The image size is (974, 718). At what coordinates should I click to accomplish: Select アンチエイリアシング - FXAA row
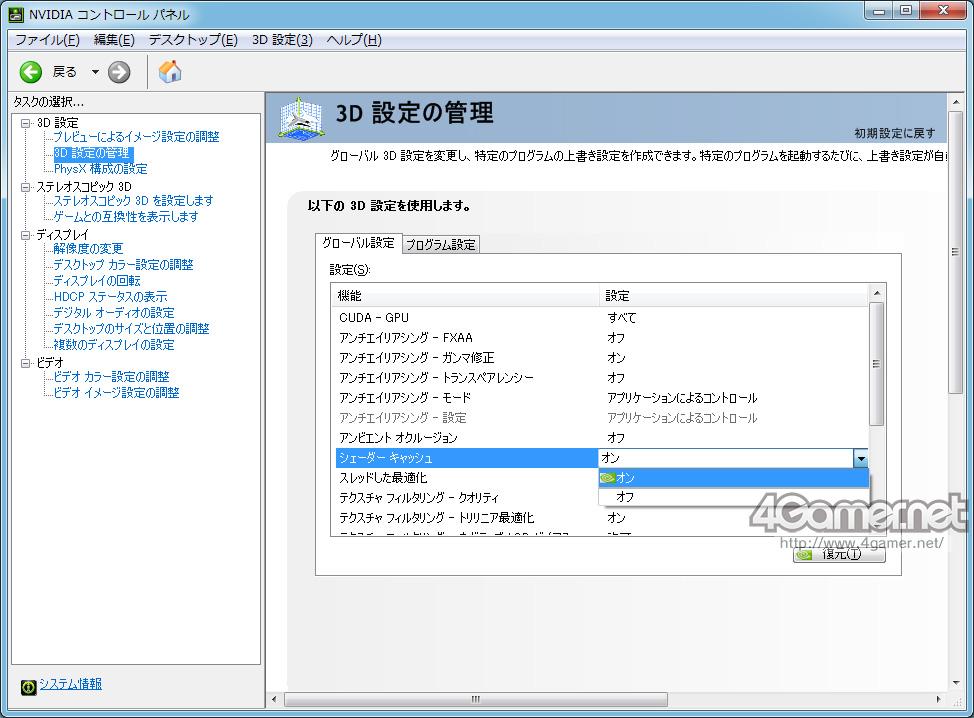pyautogui.click(x=601, y=338)
